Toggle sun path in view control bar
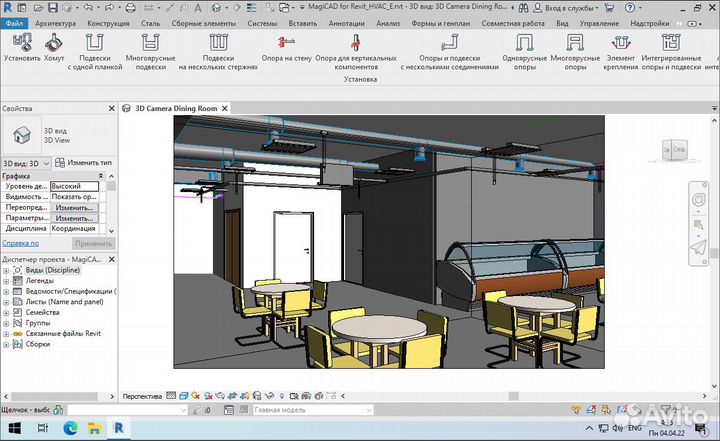The image size is (720, 441). (x=196, y=396)
